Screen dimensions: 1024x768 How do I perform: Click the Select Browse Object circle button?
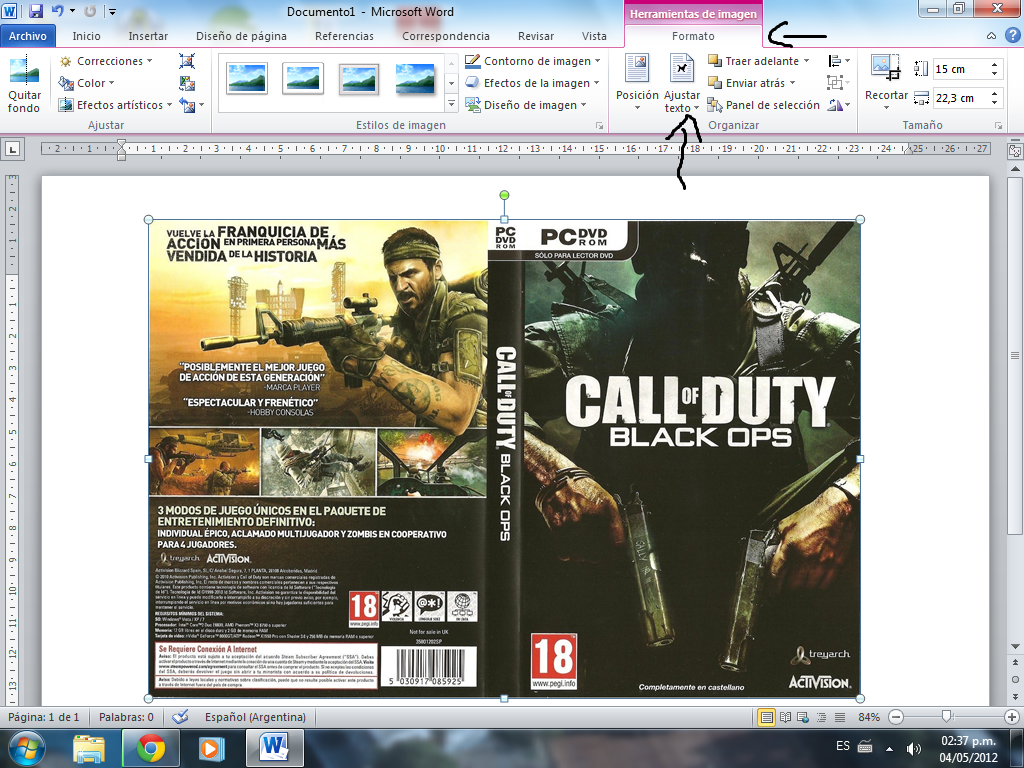click(1016, 680)
